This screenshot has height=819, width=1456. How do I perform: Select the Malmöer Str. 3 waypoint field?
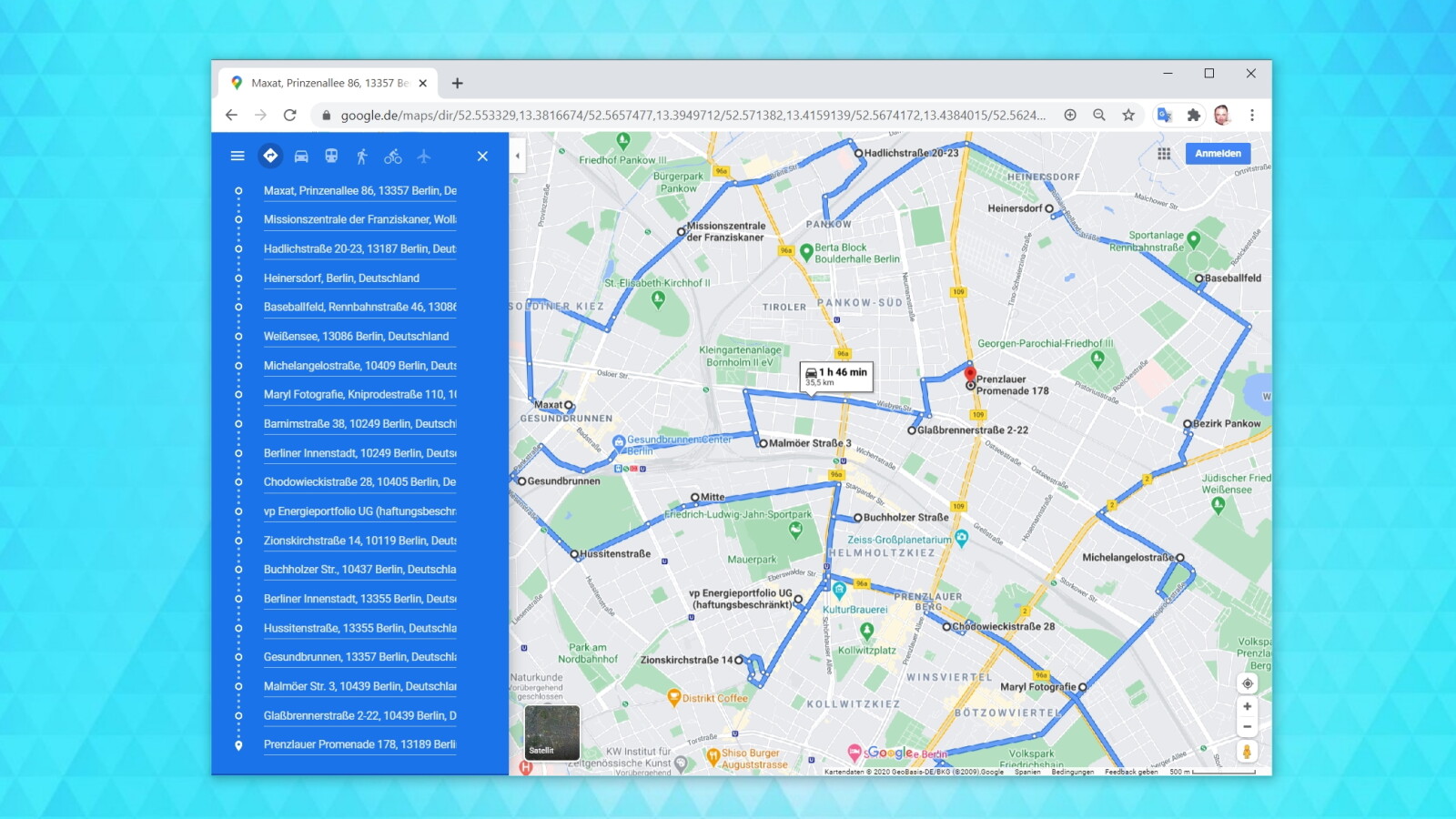point(359,686)
